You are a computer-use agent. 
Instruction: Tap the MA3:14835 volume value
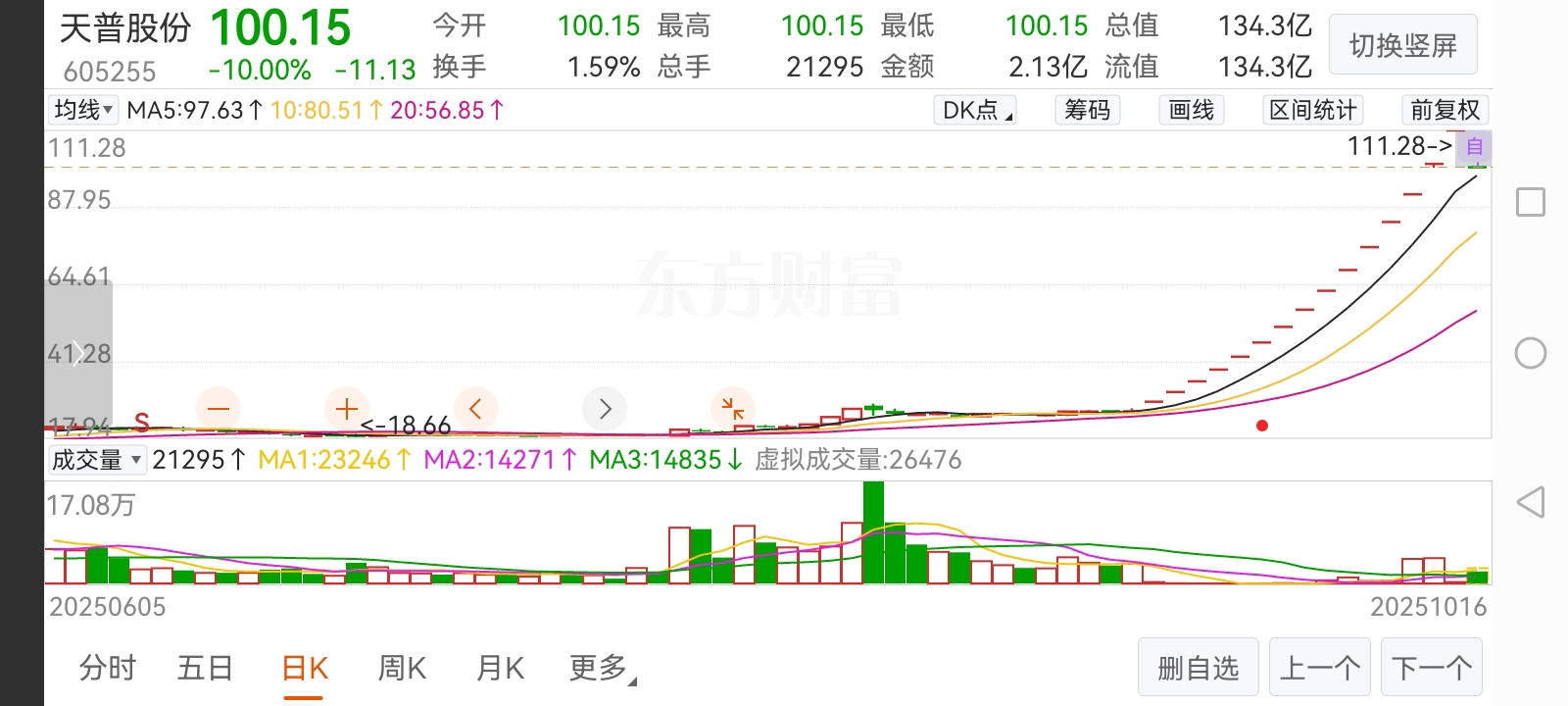tap(665, 460)
